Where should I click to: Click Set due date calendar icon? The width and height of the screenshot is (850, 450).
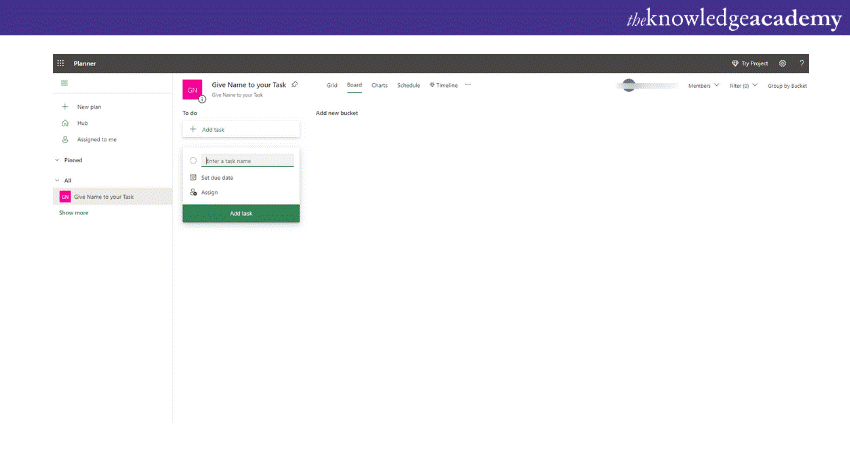pyautogui.click(x=193, y=177)
